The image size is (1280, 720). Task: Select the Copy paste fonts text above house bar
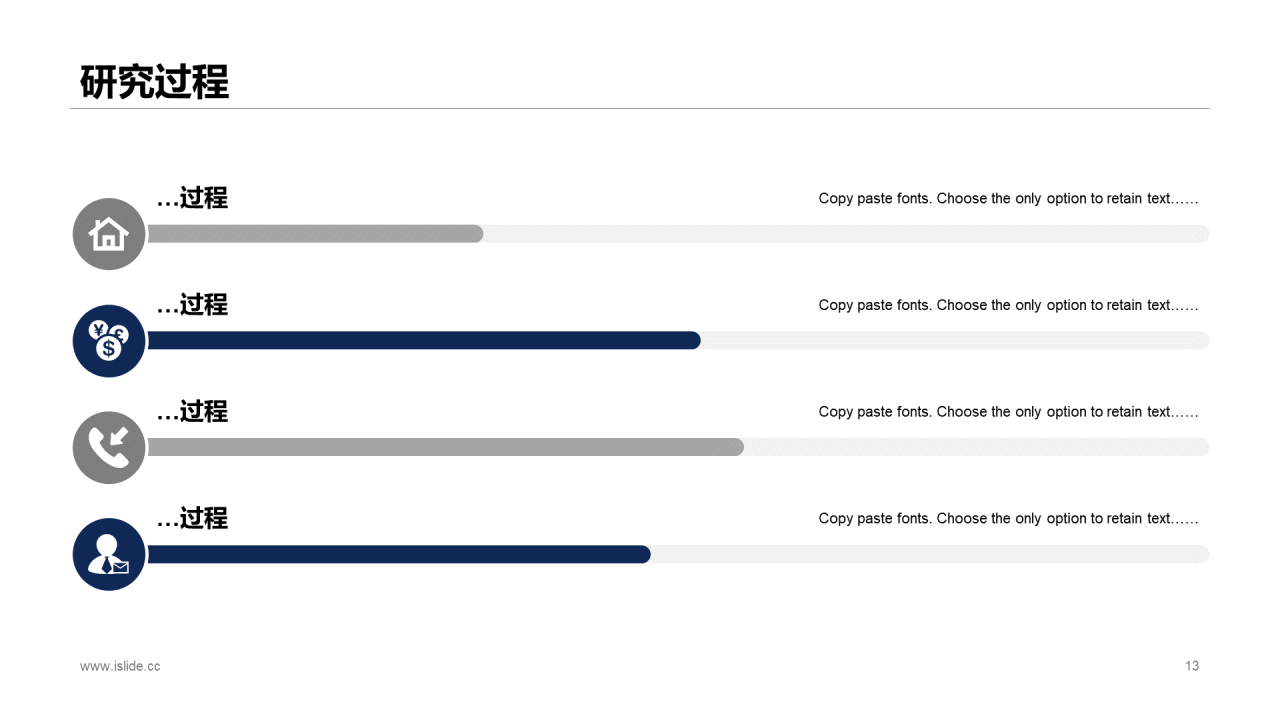click(1008, 198)
